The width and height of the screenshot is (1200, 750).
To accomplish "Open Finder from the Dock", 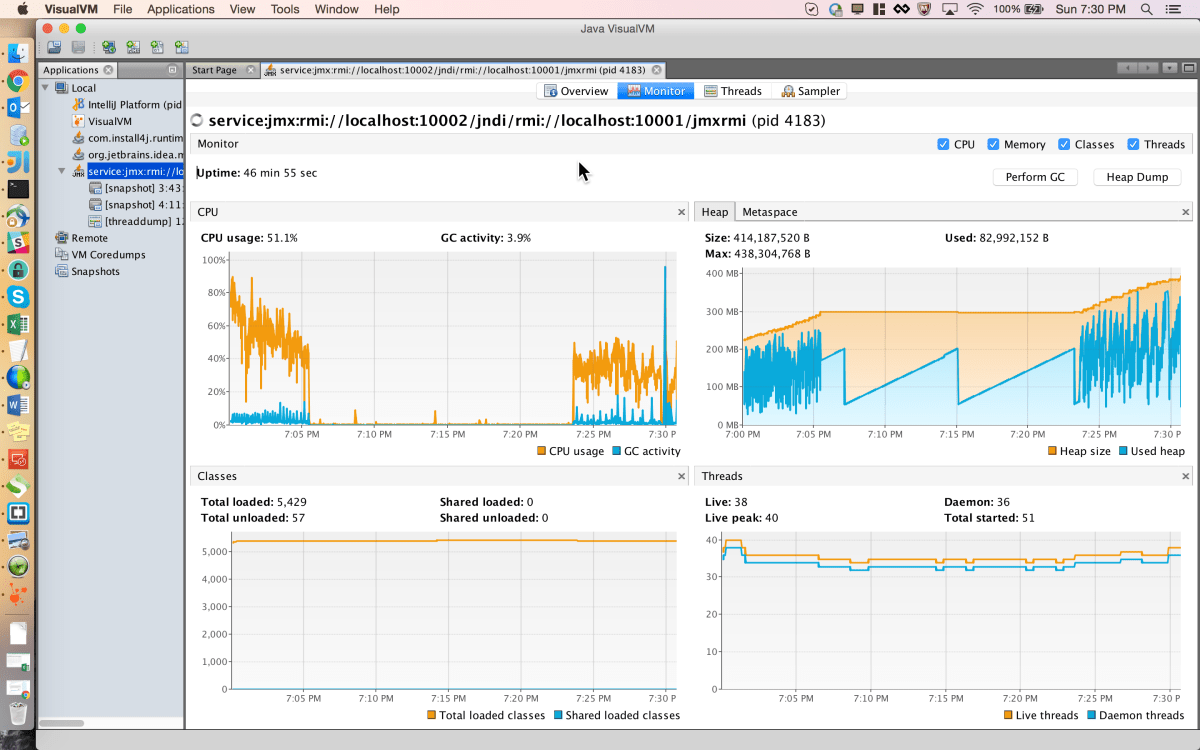I will point(18,53).
